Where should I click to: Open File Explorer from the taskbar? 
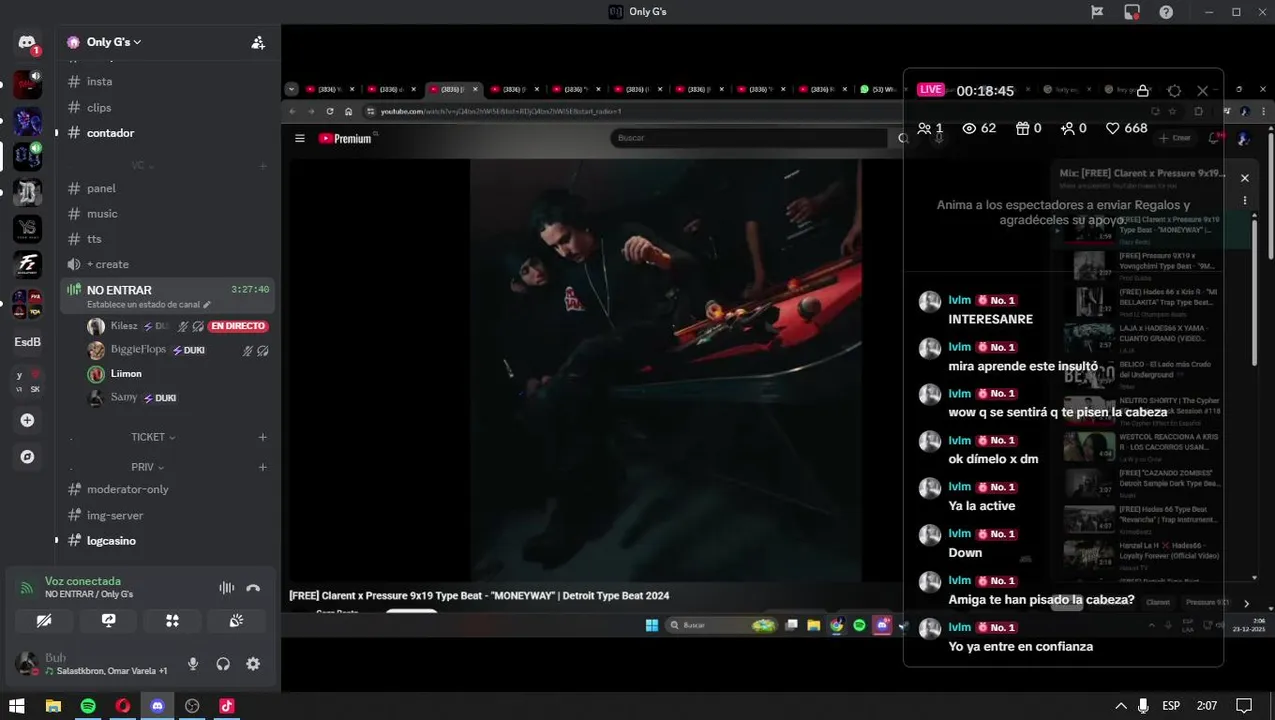tap(53, 706)
